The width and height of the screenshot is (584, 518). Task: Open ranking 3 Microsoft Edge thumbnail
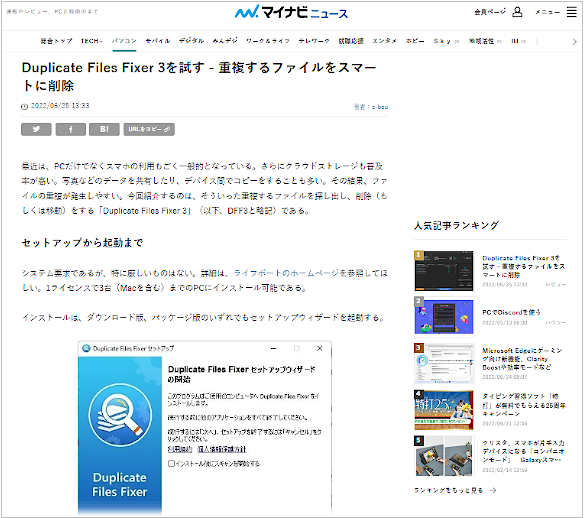point(444,363)
